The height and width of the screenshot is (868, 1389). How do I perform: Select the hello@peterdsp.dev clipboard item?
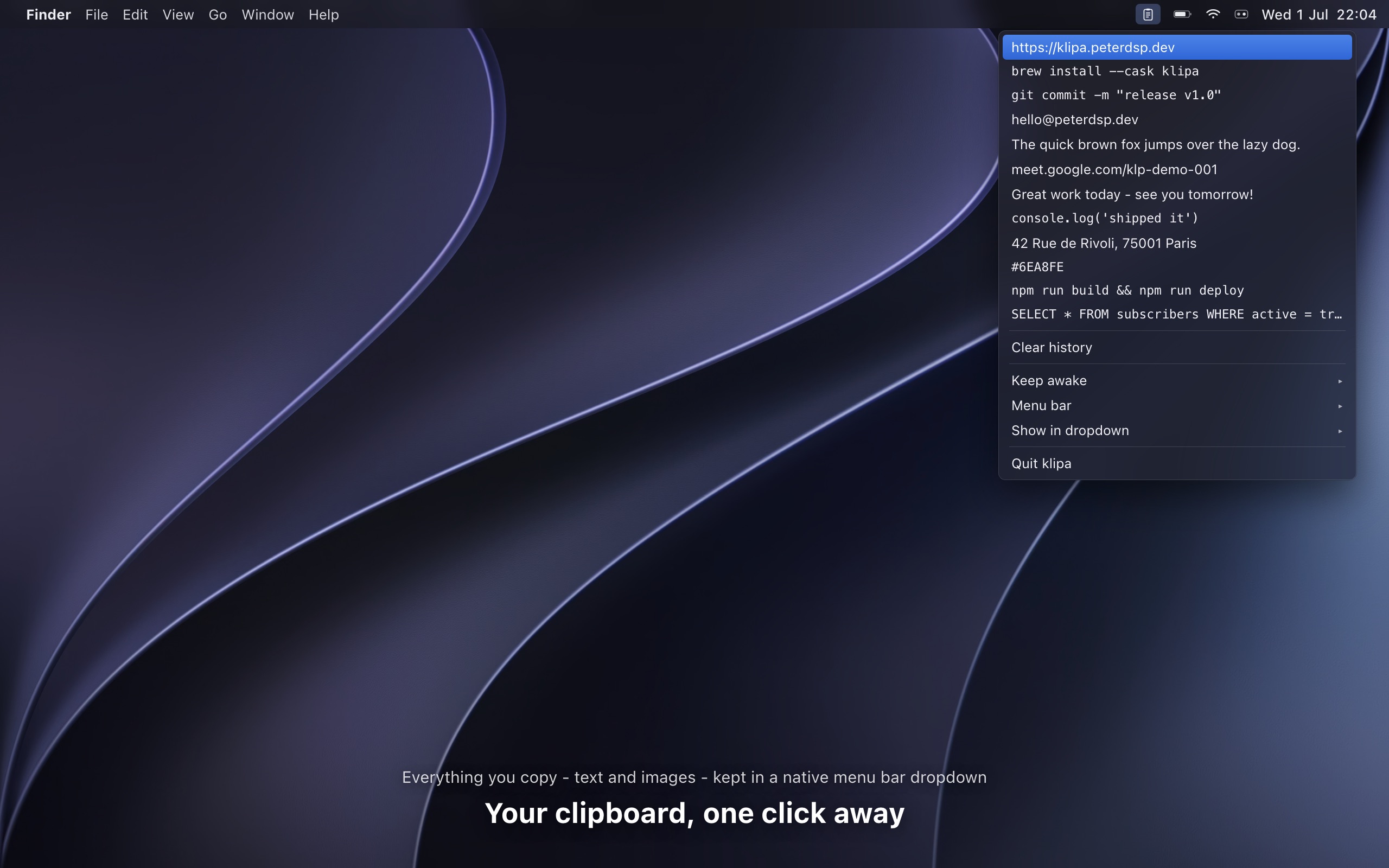(1177, 119)
